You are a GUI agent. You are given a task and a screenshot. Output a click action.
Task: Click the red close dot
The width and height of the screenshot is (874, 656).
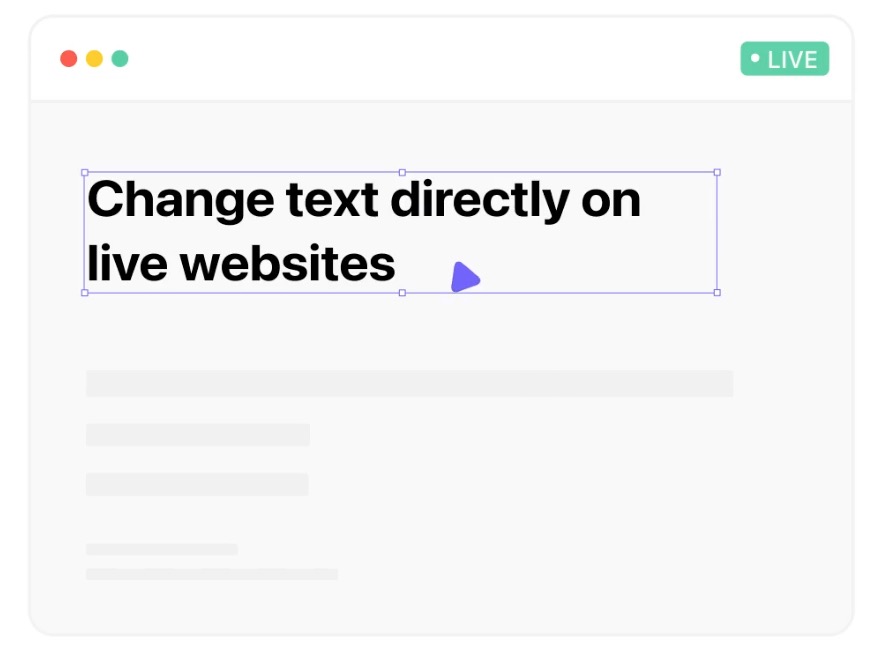[69, 58]
